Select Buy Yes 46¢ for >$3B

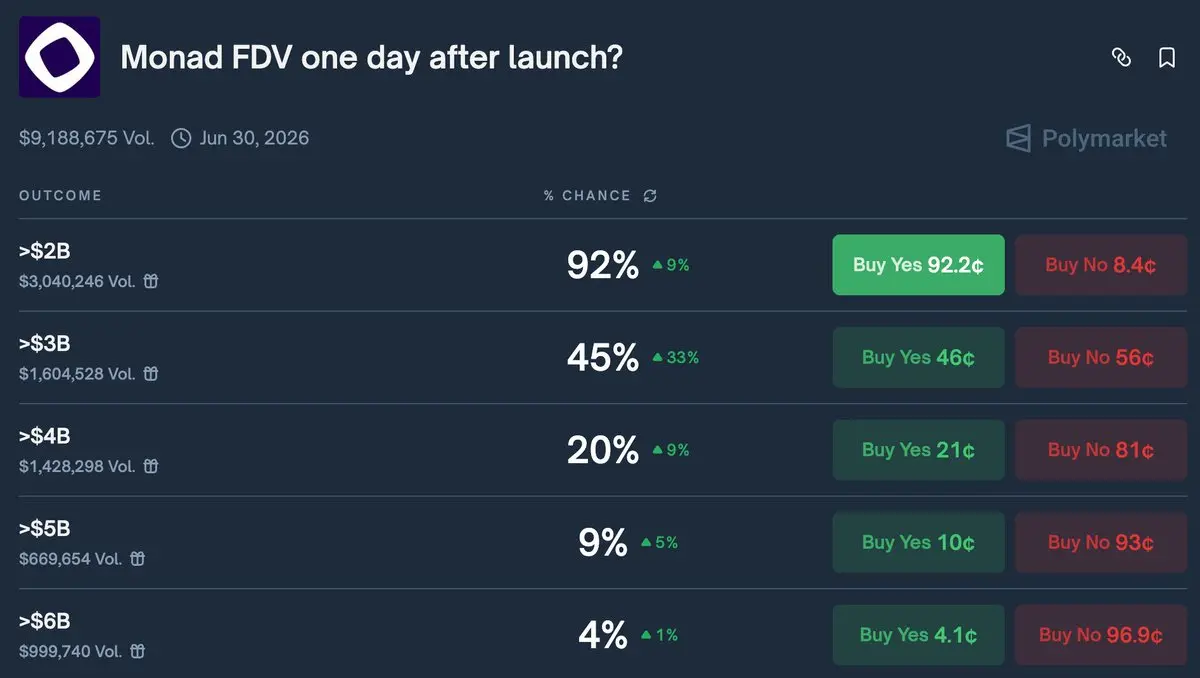(x=918, y=357)
